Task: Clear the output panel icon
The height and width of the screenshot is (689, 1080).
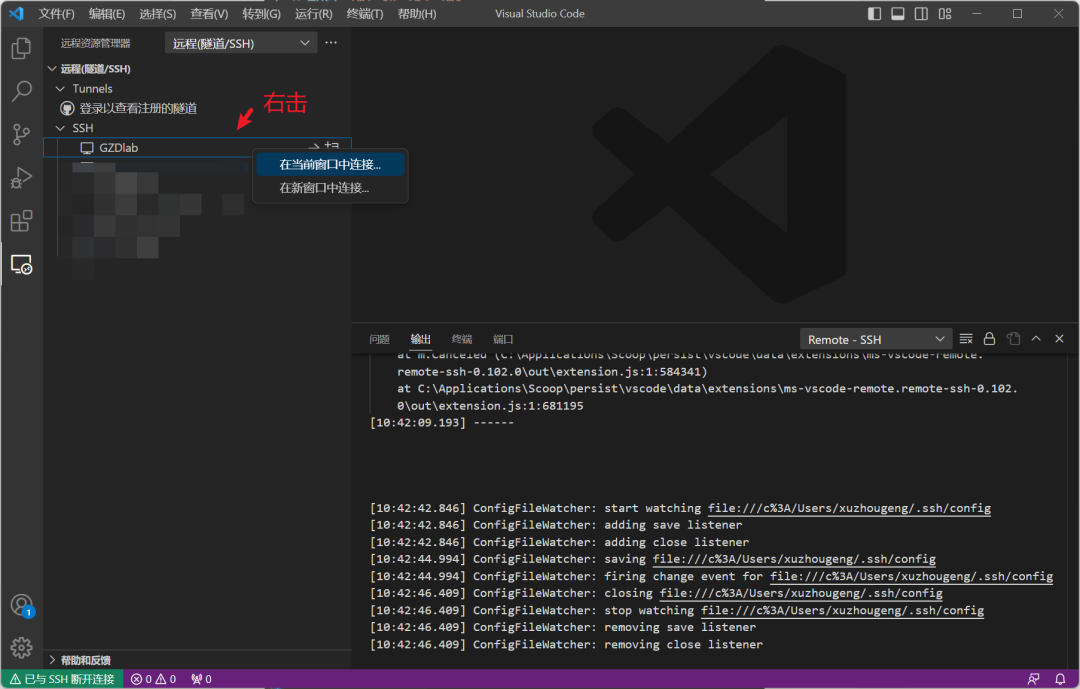Action: 966,339
